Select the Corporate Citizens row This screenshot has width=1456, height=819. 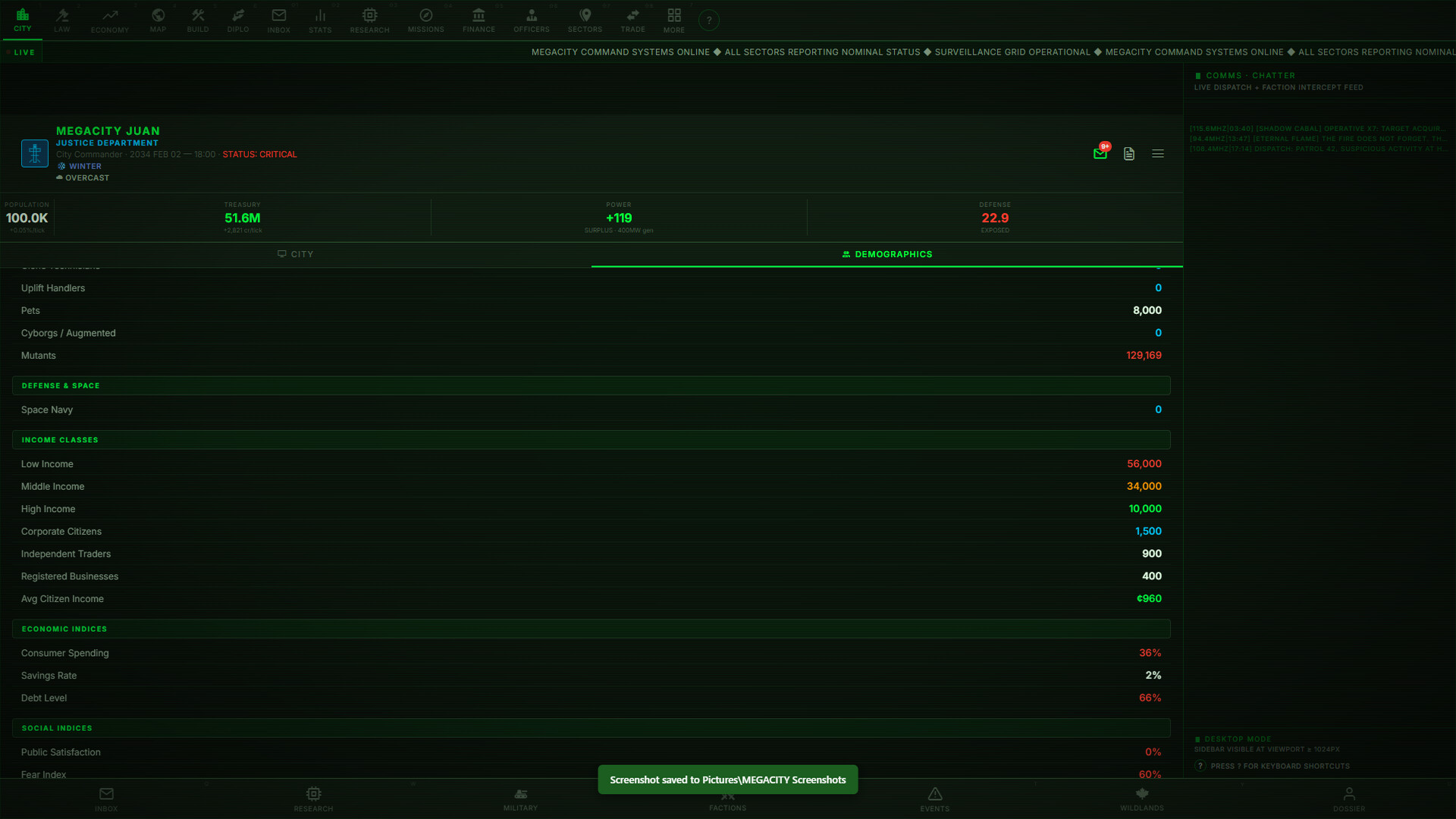(591, 532)
